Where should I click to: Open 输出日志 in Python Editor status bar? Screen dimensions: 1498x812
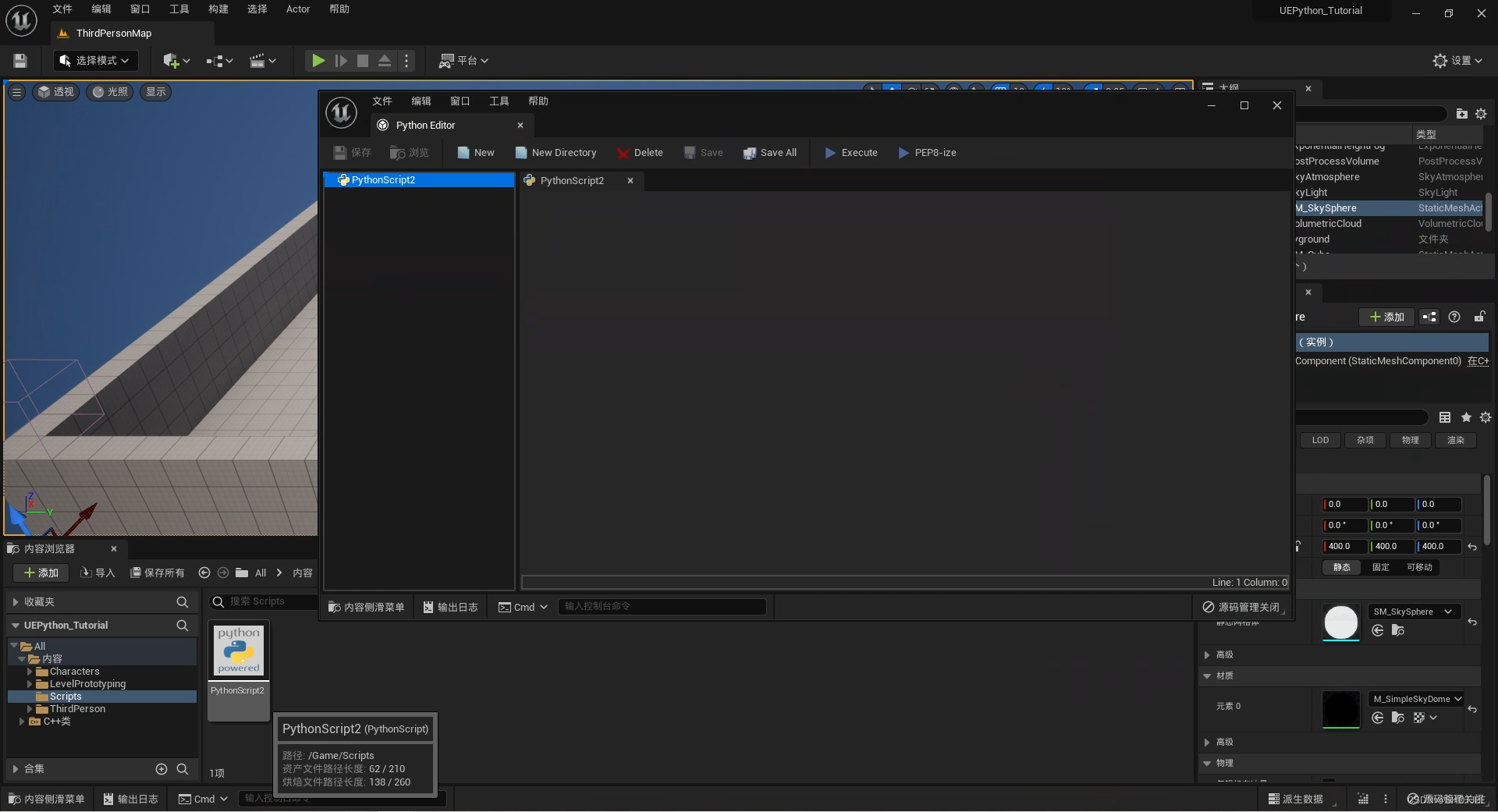coord(450,608)
